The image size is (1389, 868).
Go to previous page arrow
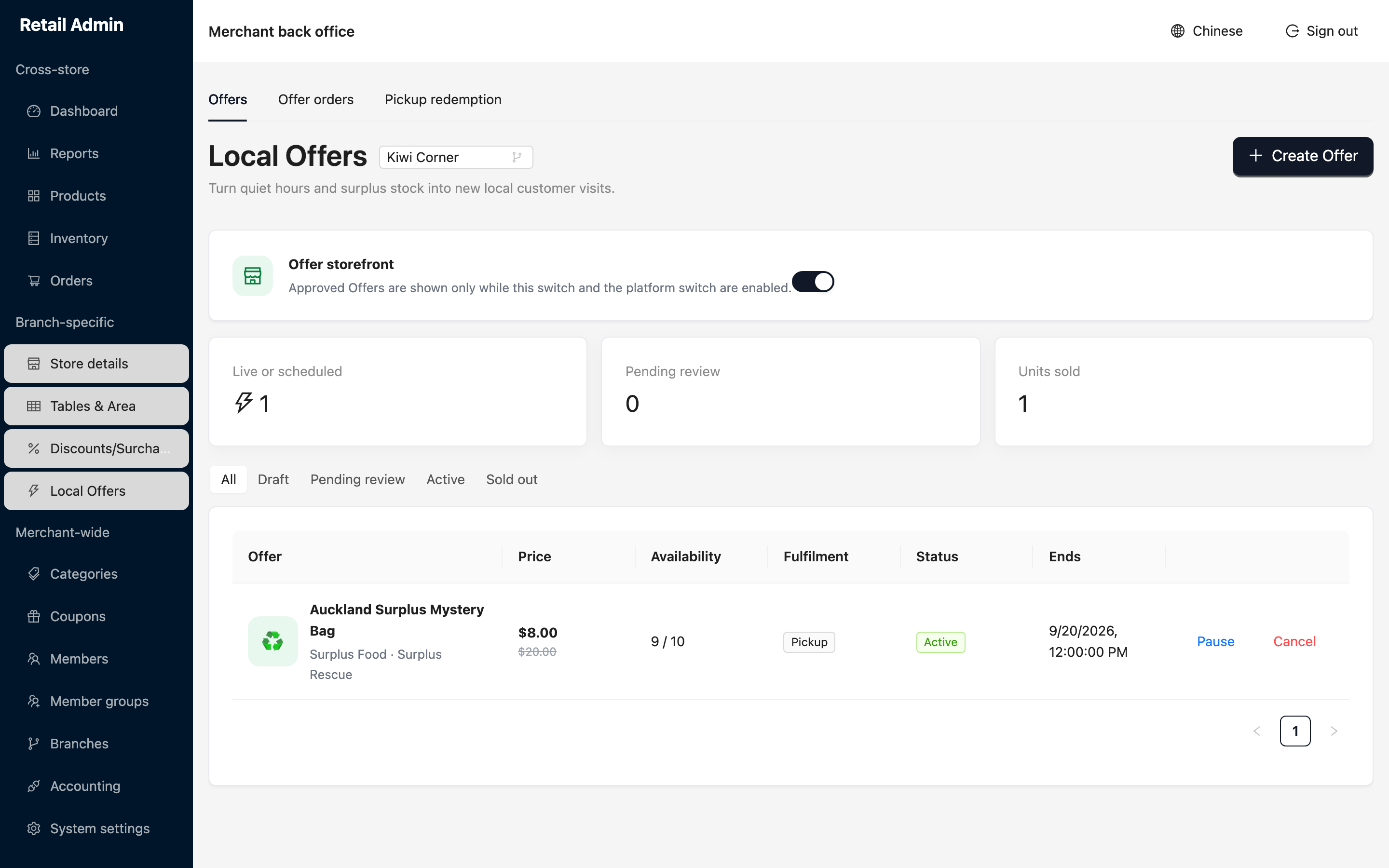[1257, 731]
